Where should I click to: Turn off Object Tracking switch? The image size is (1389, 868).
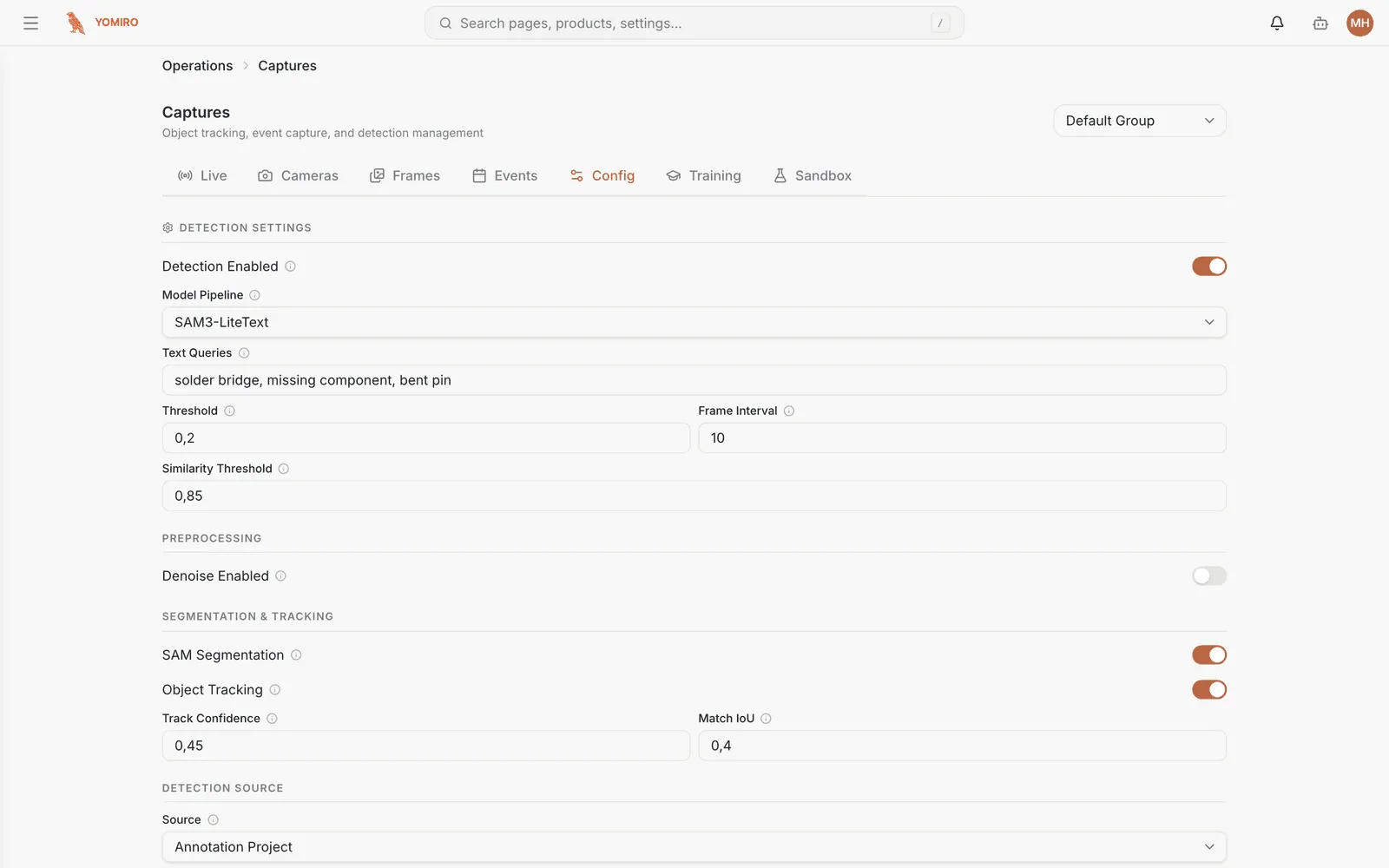(1208, 690)
